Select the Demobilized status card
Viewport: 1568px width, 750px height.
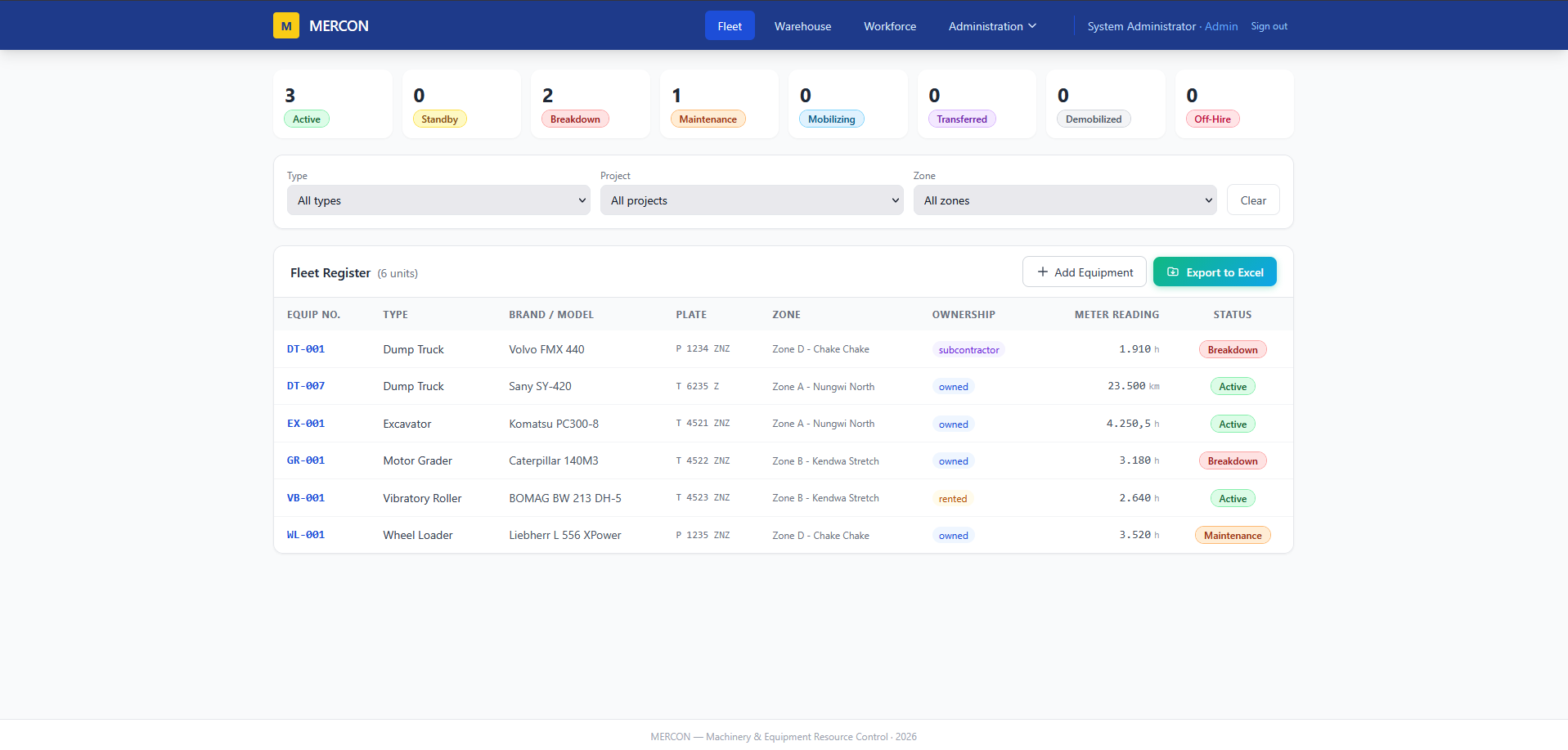pyautogui.click(x=1106, y=104)
